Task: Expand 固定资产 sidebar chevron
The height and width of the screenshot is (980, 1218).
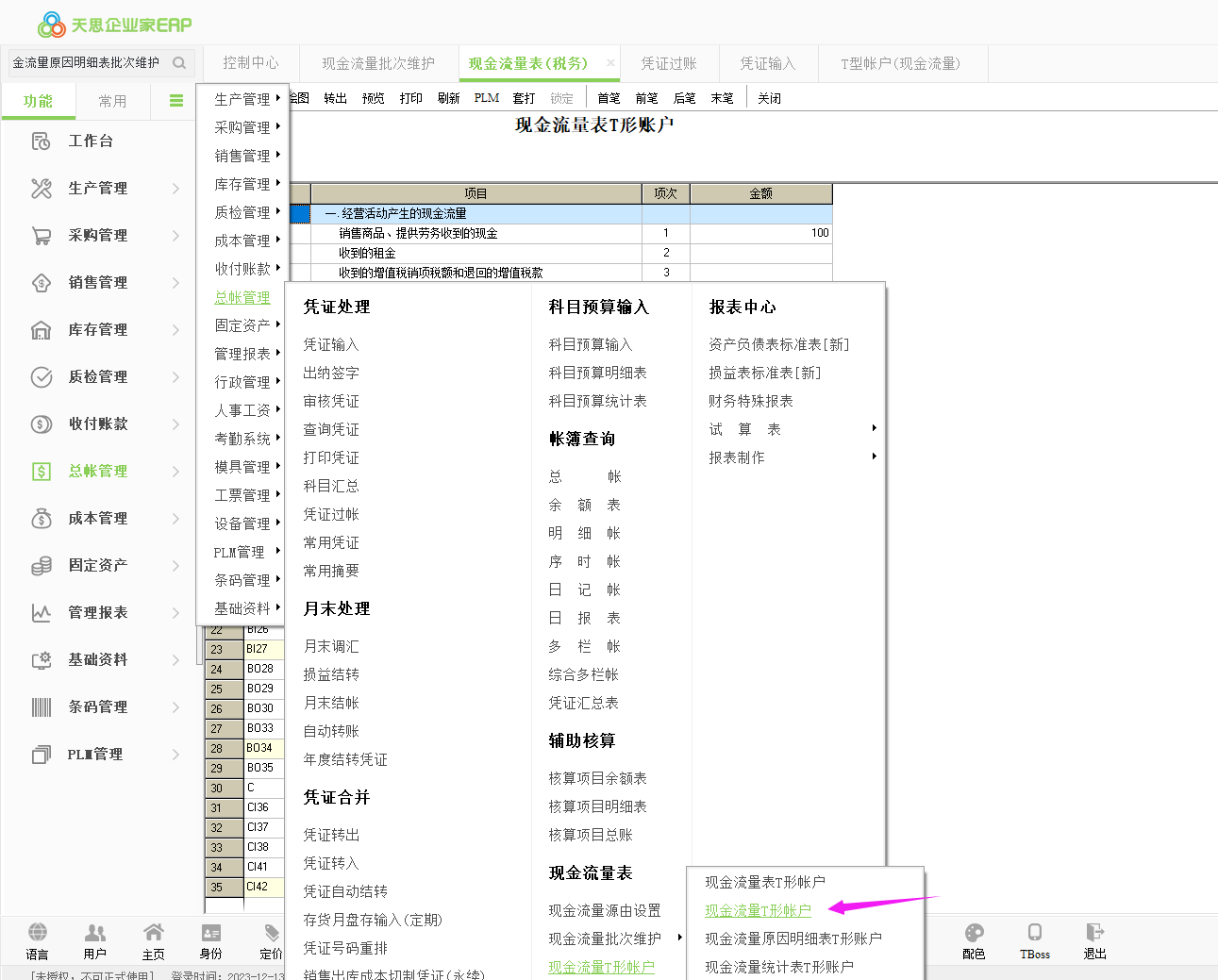Action: tap(175, 566)
